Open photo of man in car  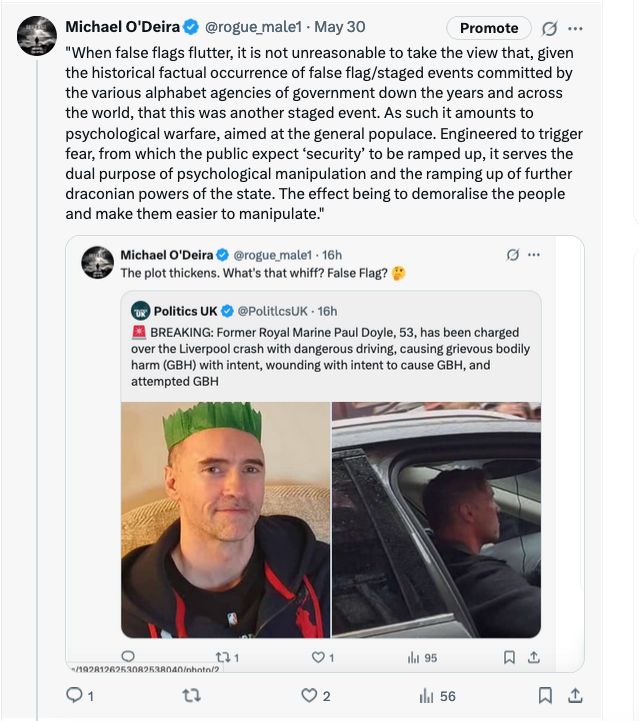[x=436, y=519]
